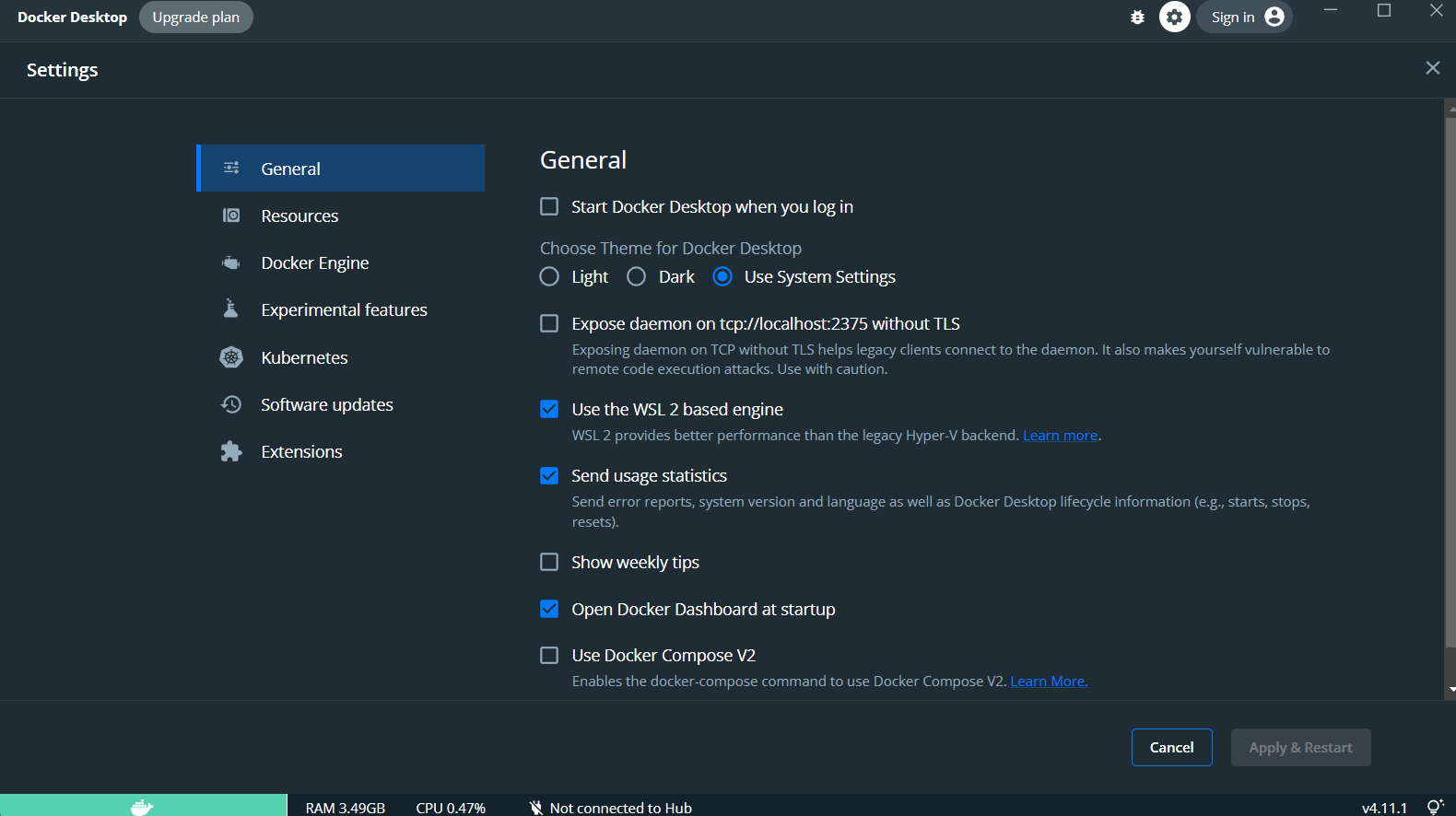Click the bug report troubleshoot icon
Image resolution: width=1456 pixels, height=816 pixels.
coord(1137,17)
